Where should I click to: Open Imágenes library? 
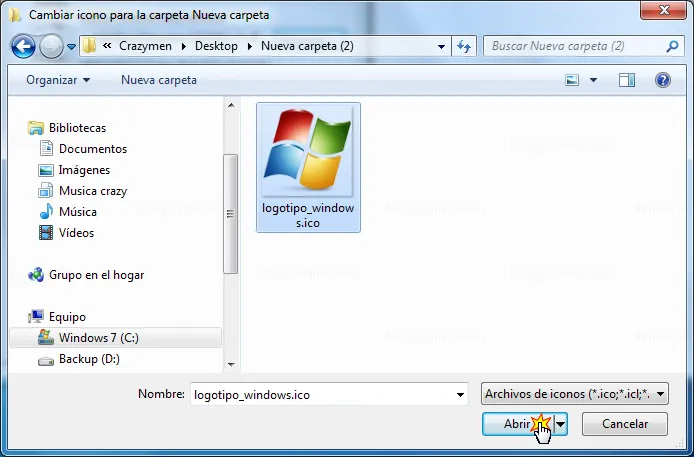[74, 170]
